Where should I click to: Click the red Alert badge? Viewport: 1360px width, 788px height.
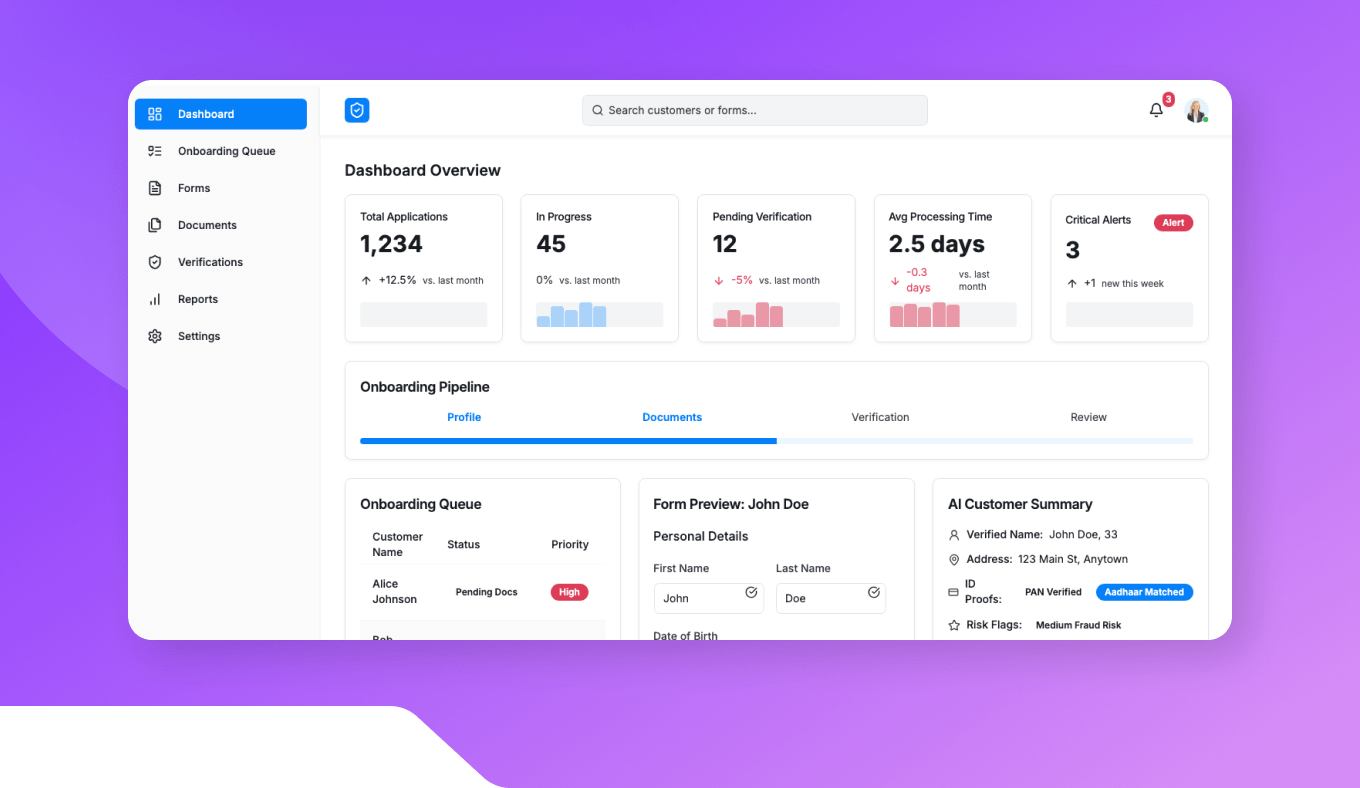[1173, 223]
